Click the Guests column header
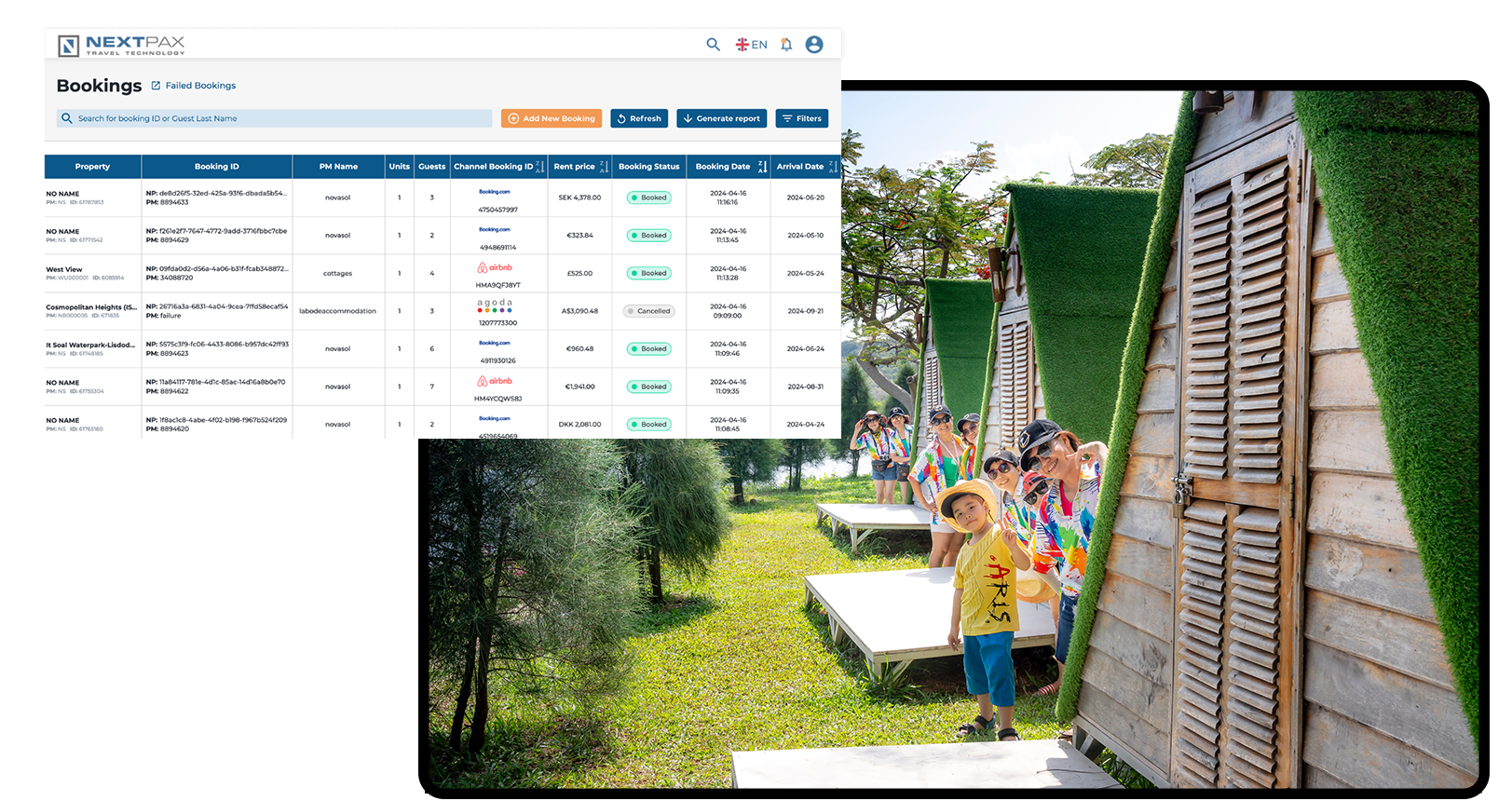 431,167
